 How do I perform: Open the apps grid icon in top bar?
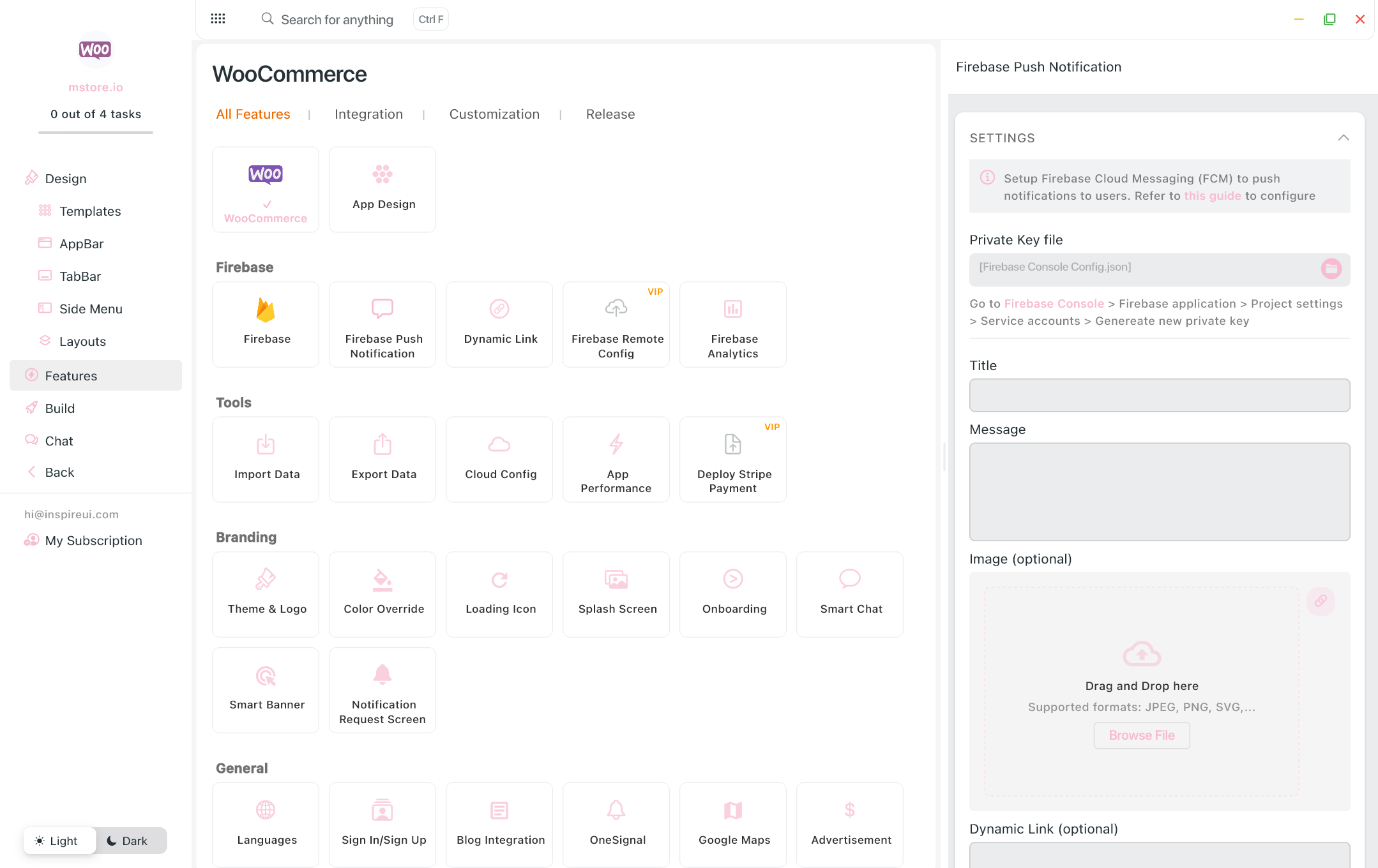coord(218,19)
